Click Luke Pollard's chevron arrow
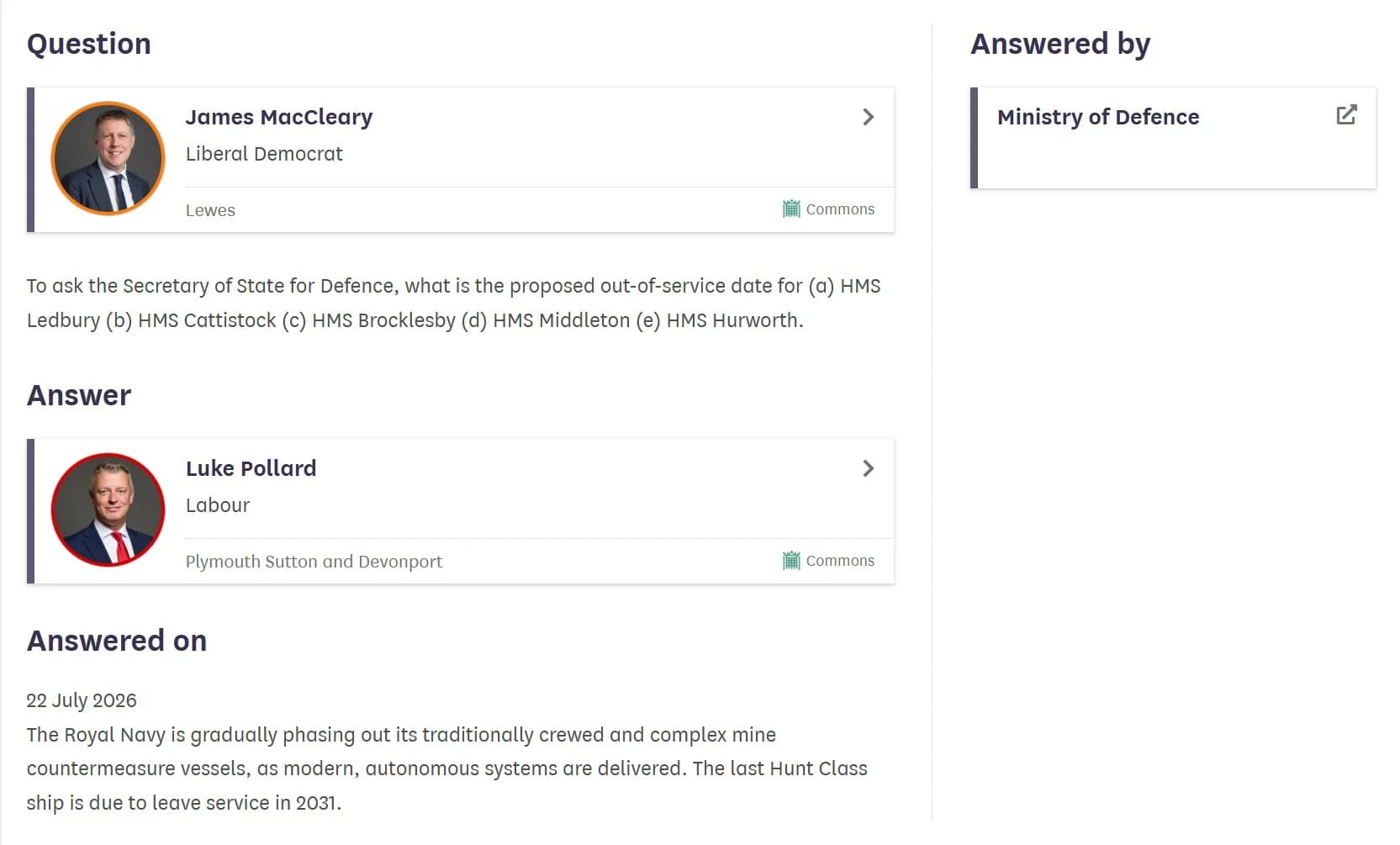The image size is (1400, 845). point(869,468)
